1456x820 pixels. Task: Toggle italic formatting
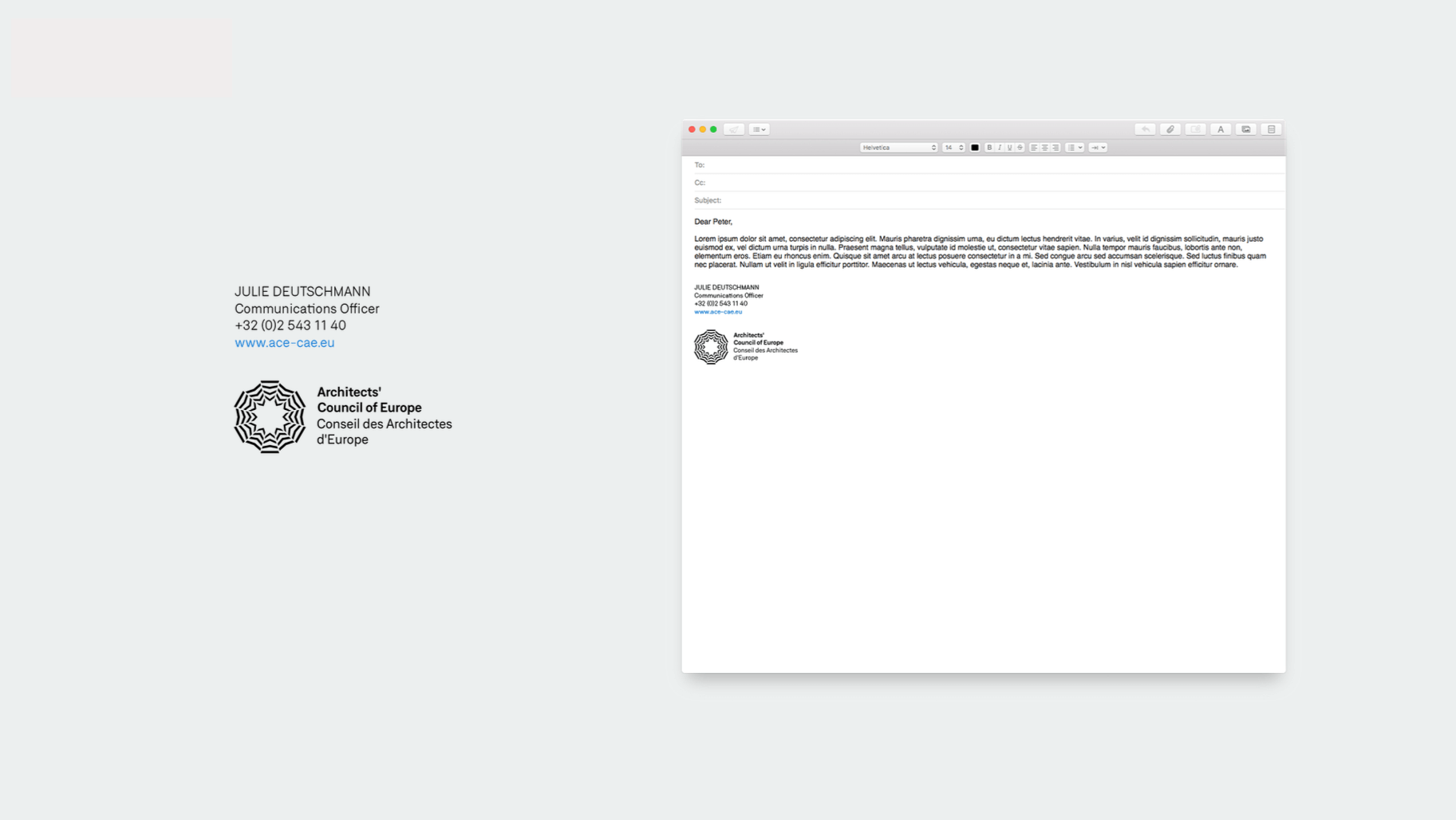(x=1000, y=148)
